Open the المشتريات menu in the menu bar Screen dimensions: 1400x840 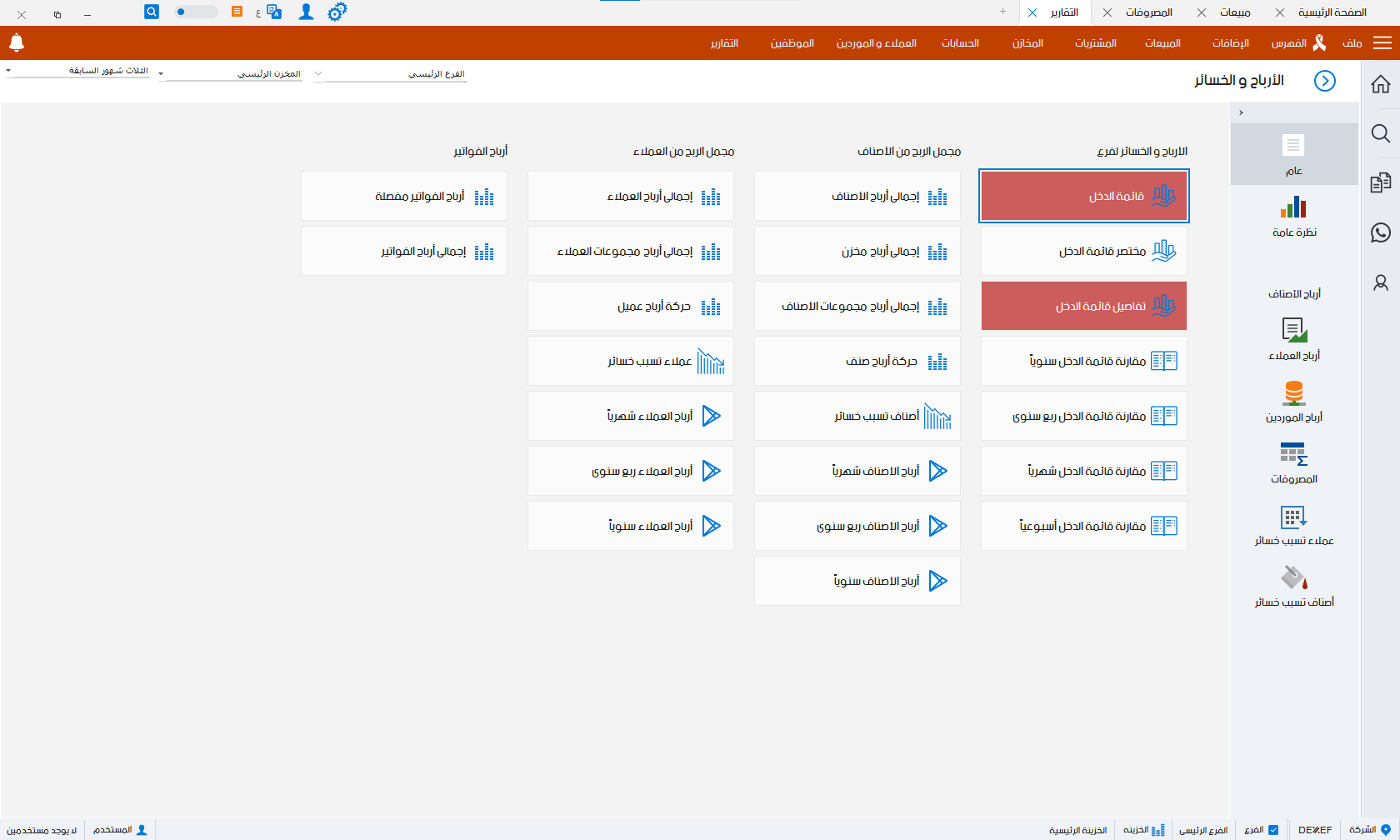pos(1096,43)
